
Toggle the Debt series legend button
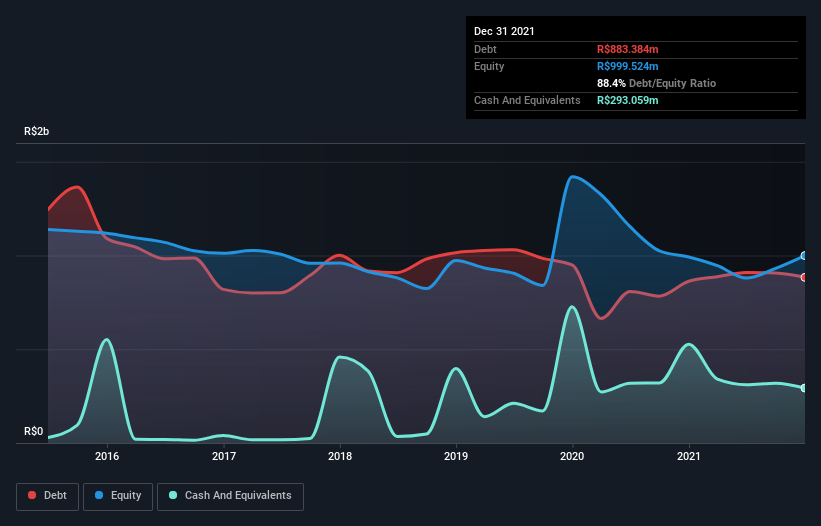tap(48, 496)
